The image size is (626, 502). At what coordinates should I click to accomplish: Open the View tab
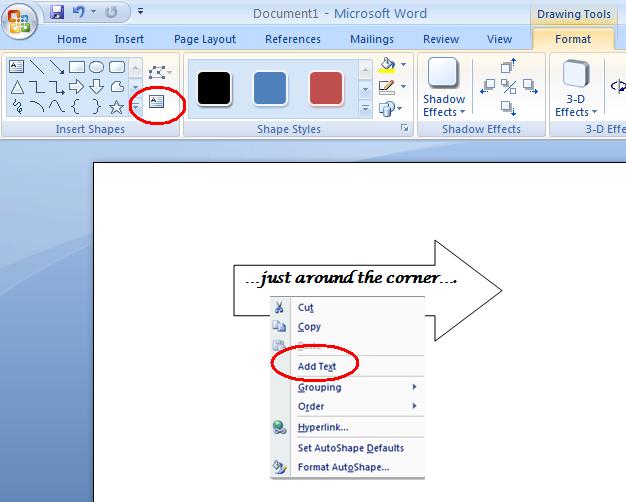[499, 39]
